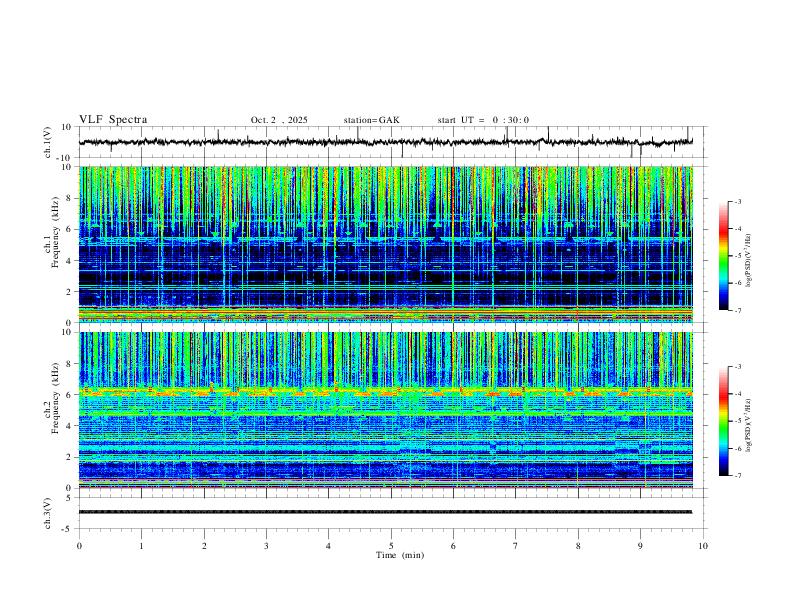
Task: Click the ch.3 voltage trace panel
Action: pos(393,513)
